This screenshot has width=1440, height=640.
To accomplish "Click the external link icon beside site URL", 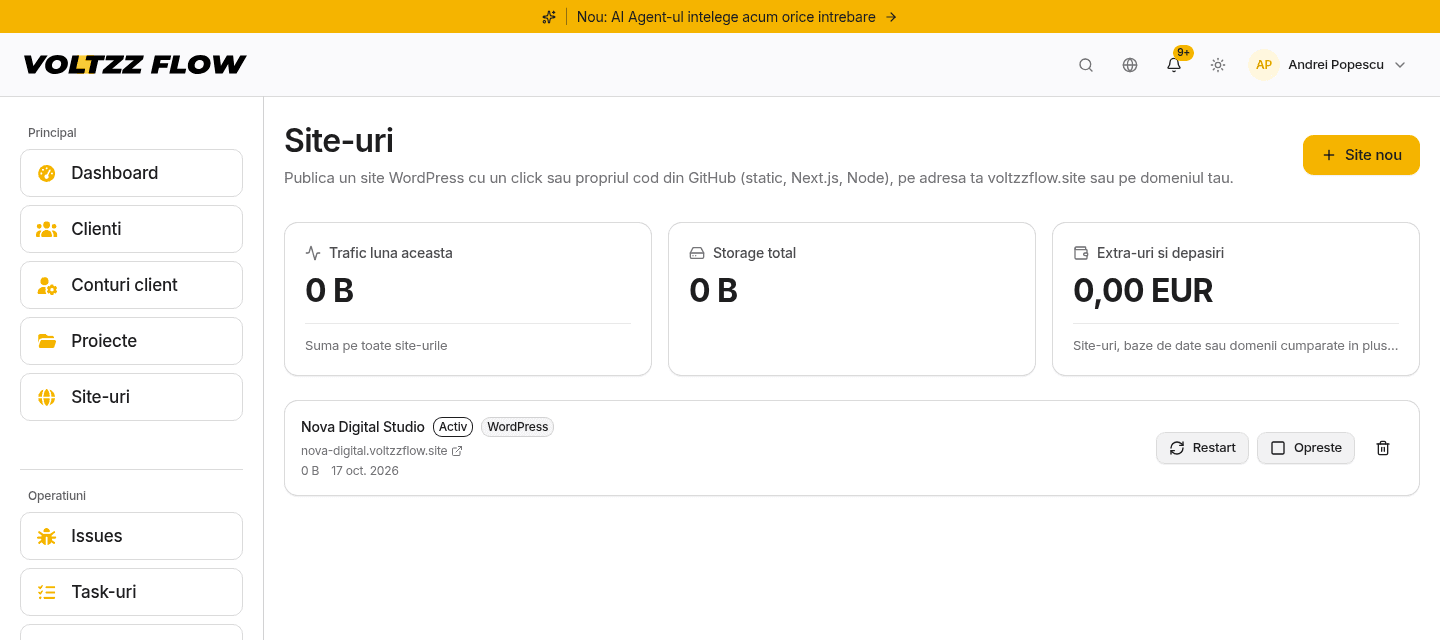I will click(x=457, y=451).
